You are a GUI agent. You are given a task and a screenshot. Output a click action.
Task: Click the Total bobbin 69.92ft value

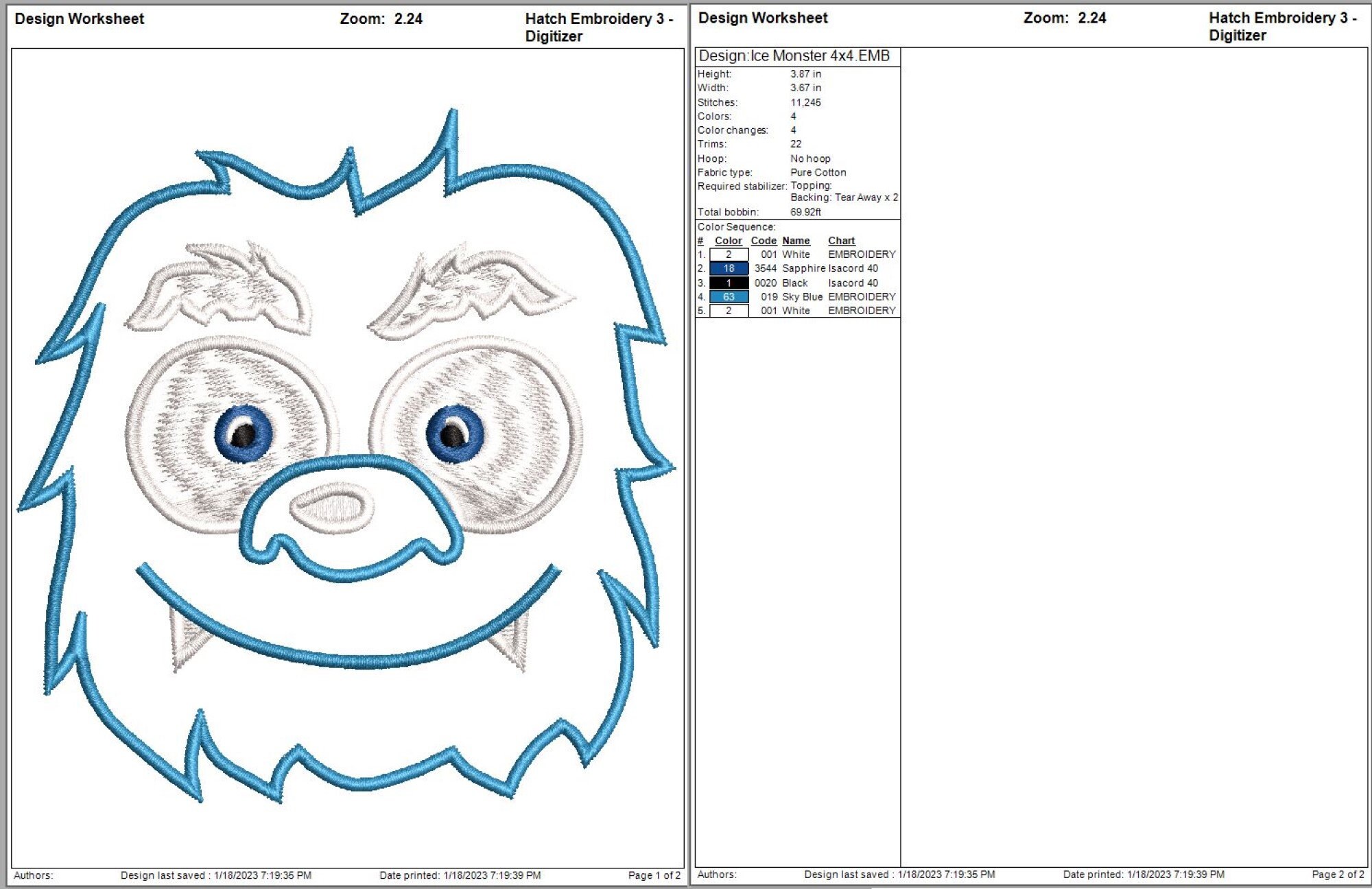tap(805, 212)
